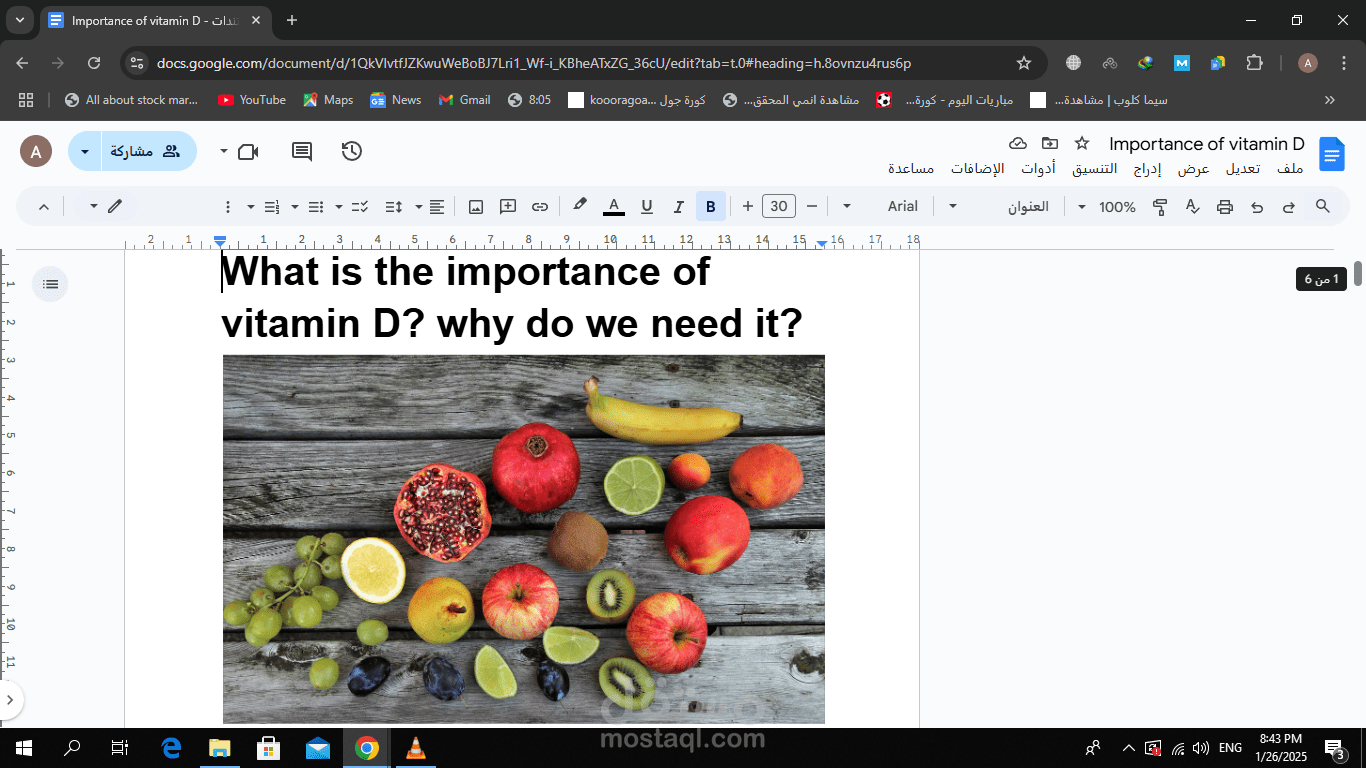The width and height of the screenshot is (1366, 768).
Task: Decrease font size with the minus button
Action: [812, 207]
